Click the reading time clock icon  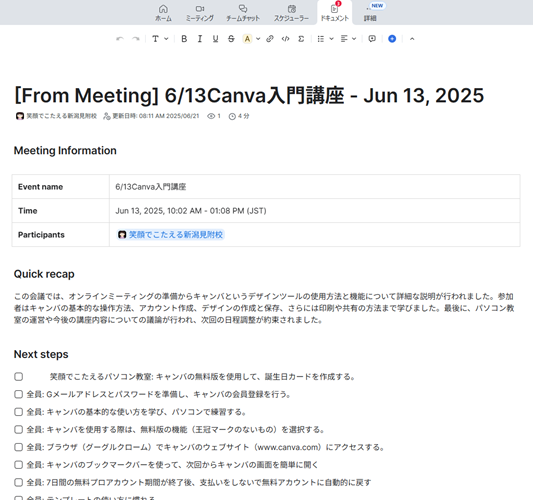(232, 116)
